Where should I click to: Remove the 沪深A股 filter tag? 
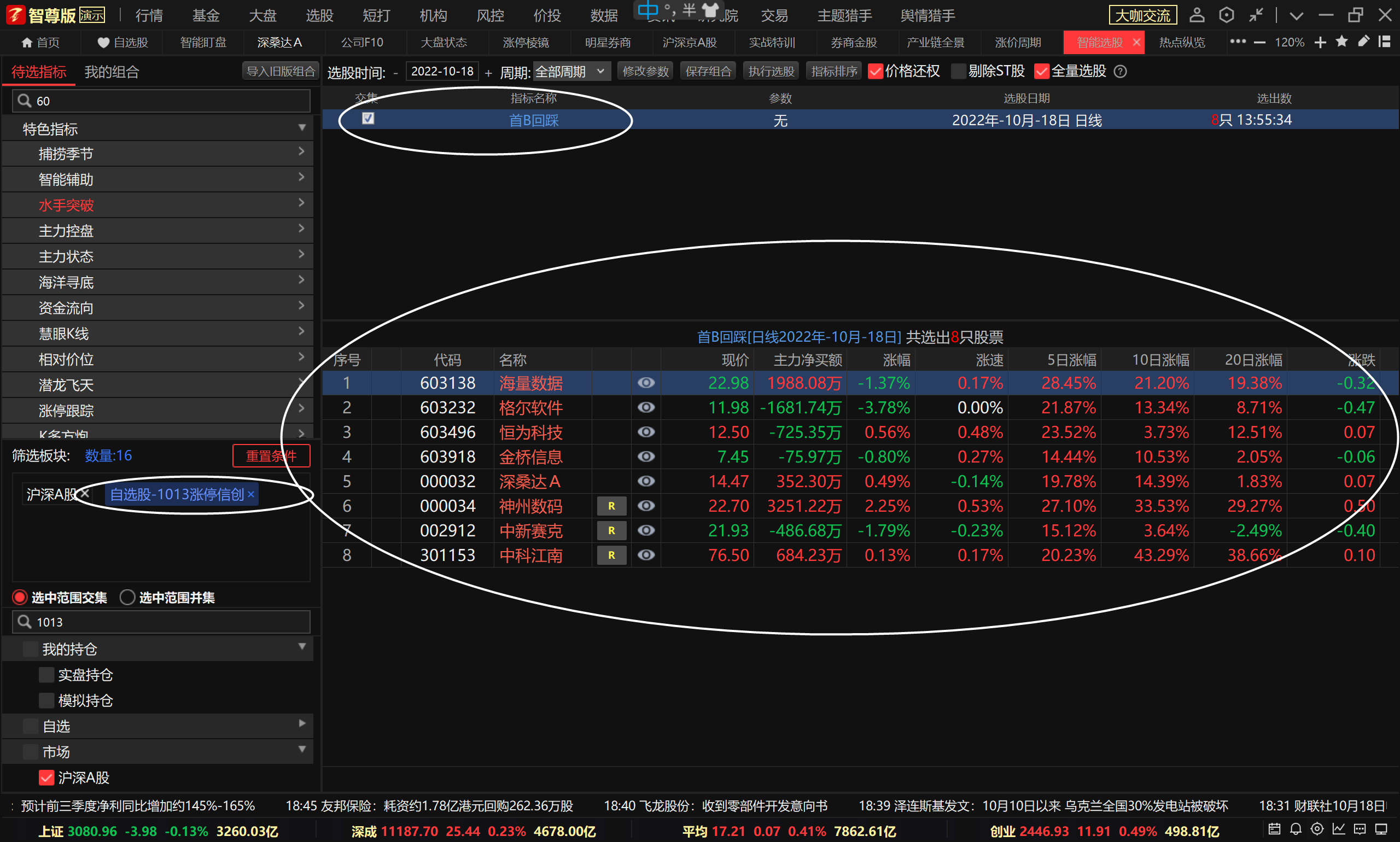click(85, 493)
